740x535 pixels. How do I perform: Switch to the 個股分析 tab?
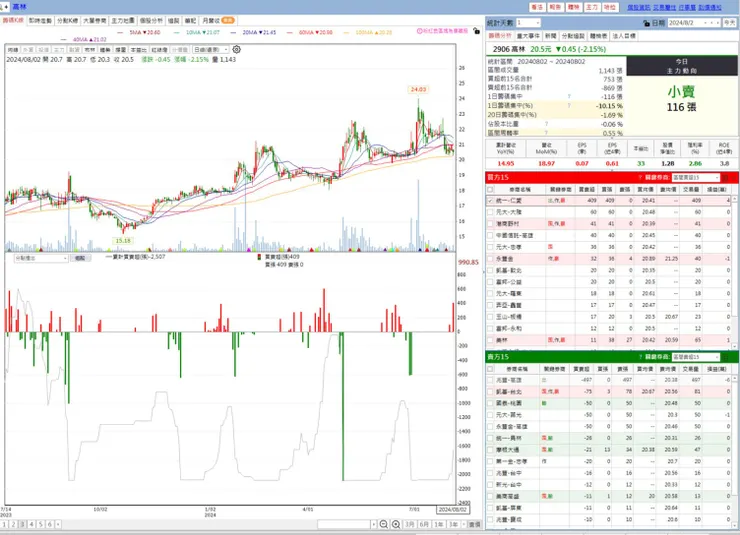click(x=151, y=21)
